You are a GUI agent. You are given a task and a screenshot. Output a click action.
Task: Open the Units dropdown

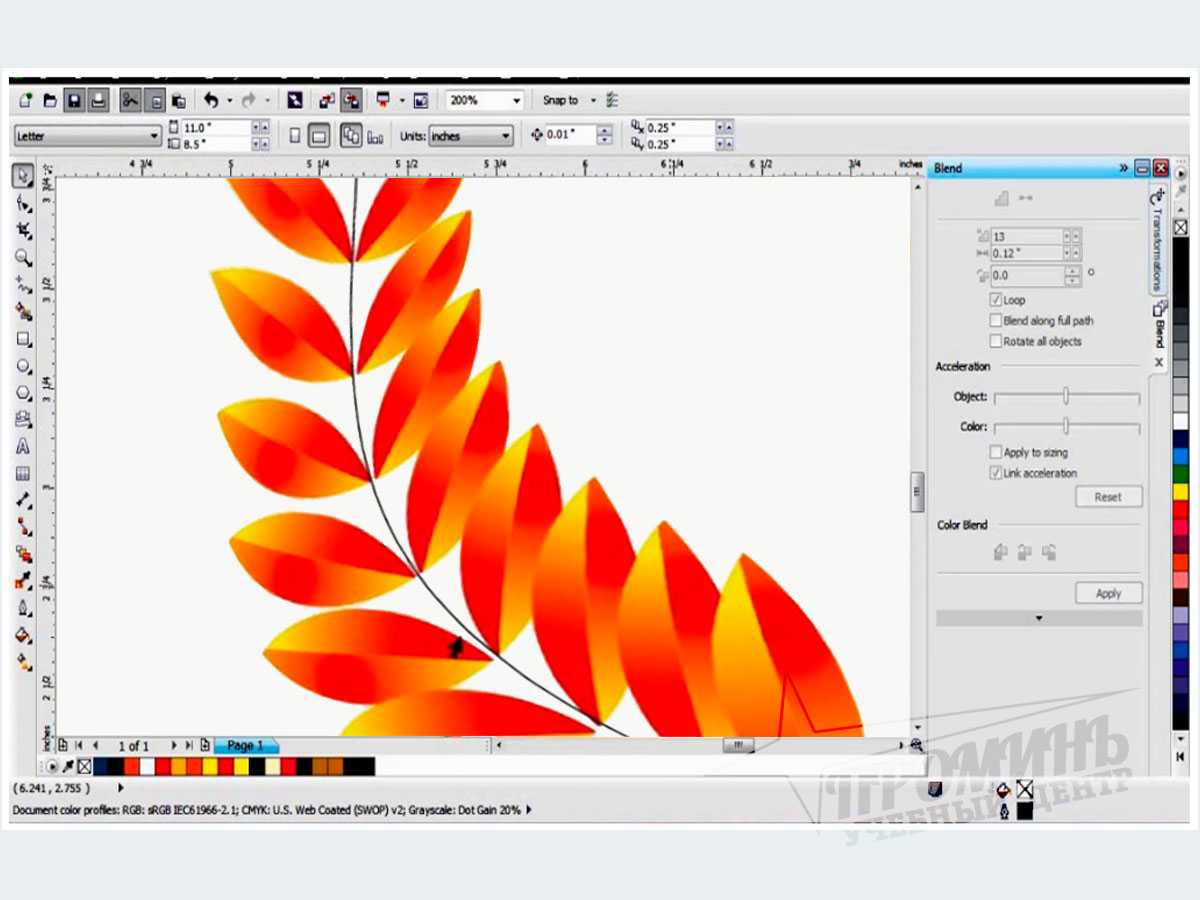coord(506,136)
